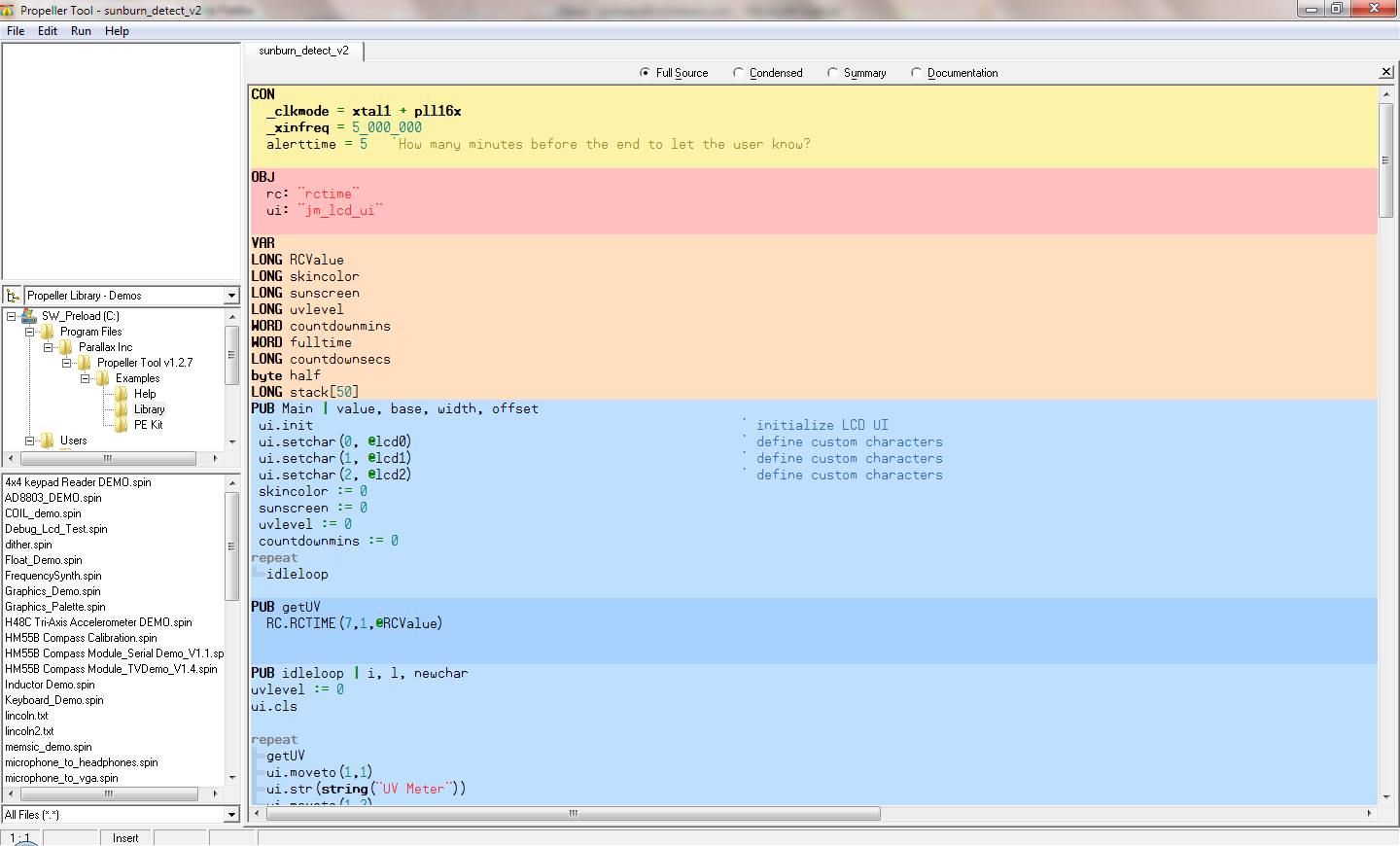Click the SW_Preload (C:) drive icon
The width and height of the screenshot is (1400, 846).
pyautogui.click(x=29, y=316)
